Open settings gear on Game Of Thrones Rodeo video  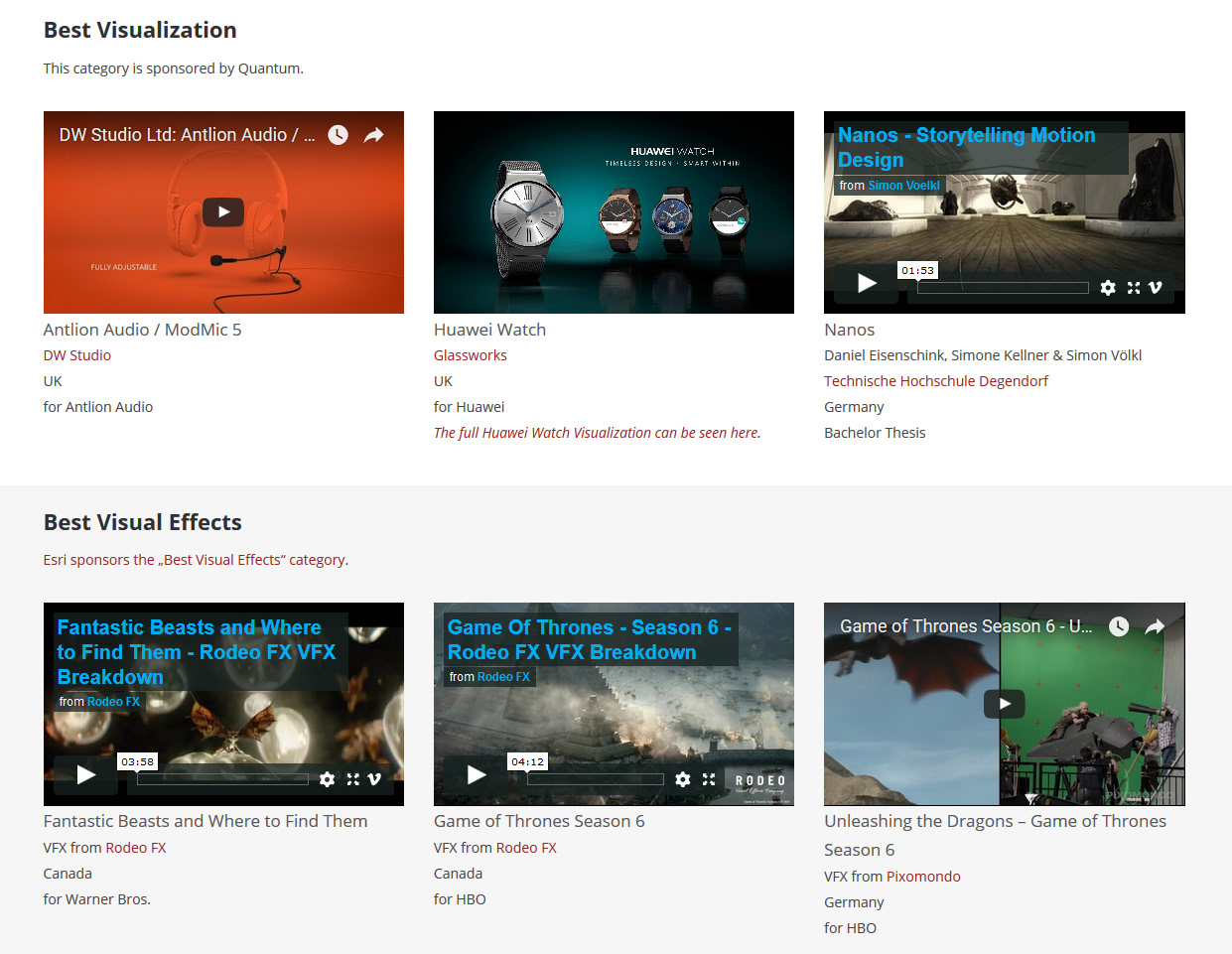(x=683, y=779)
